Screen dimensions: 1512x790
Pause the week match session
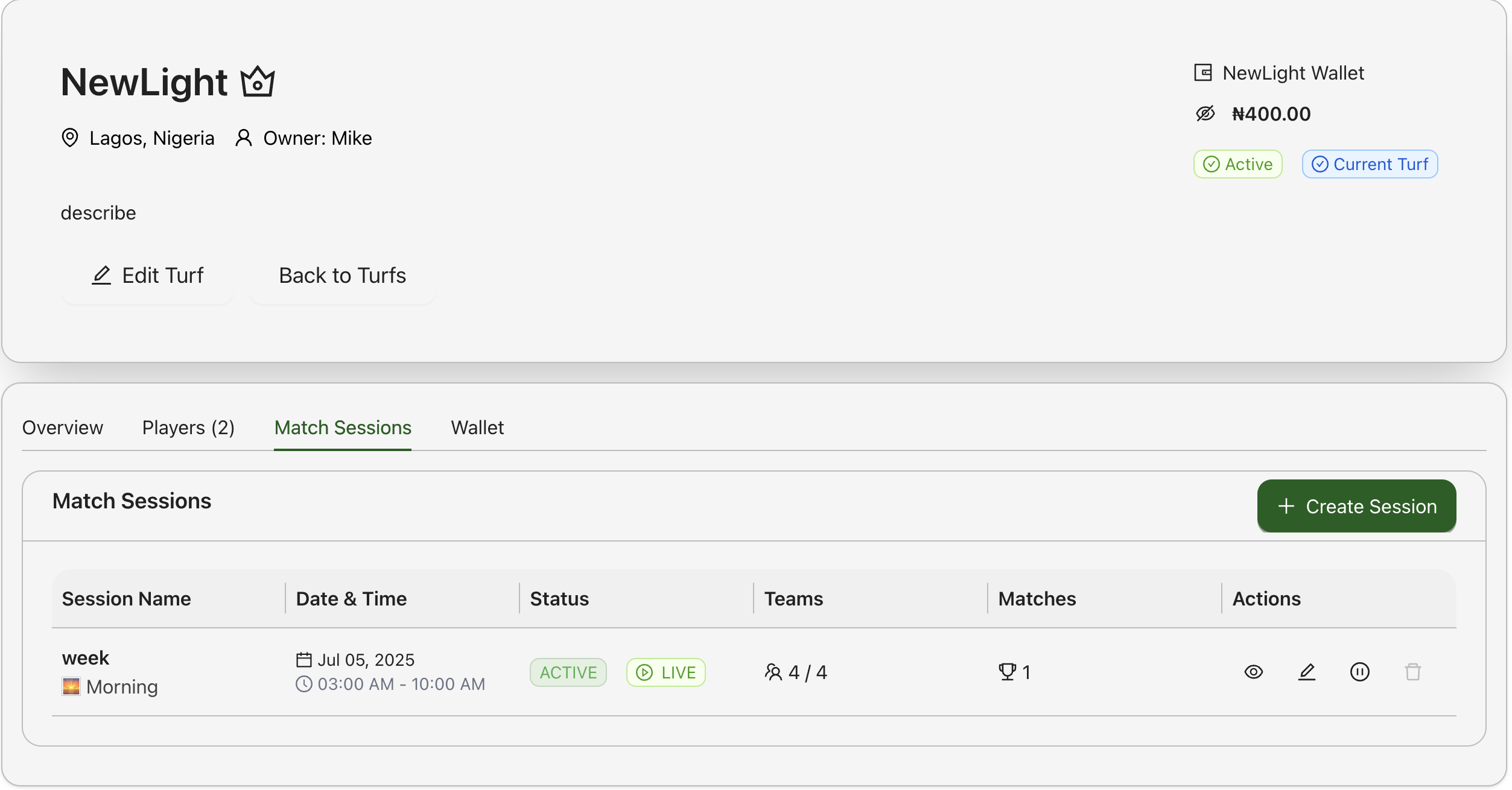[1359, 672]
